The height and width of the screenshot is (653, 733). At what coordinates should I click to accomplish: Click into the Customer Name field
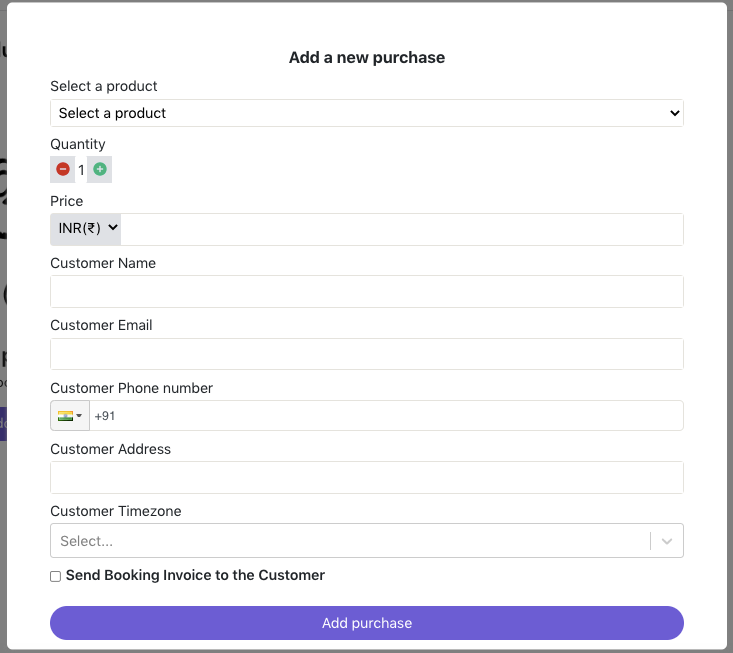[367, 291]
